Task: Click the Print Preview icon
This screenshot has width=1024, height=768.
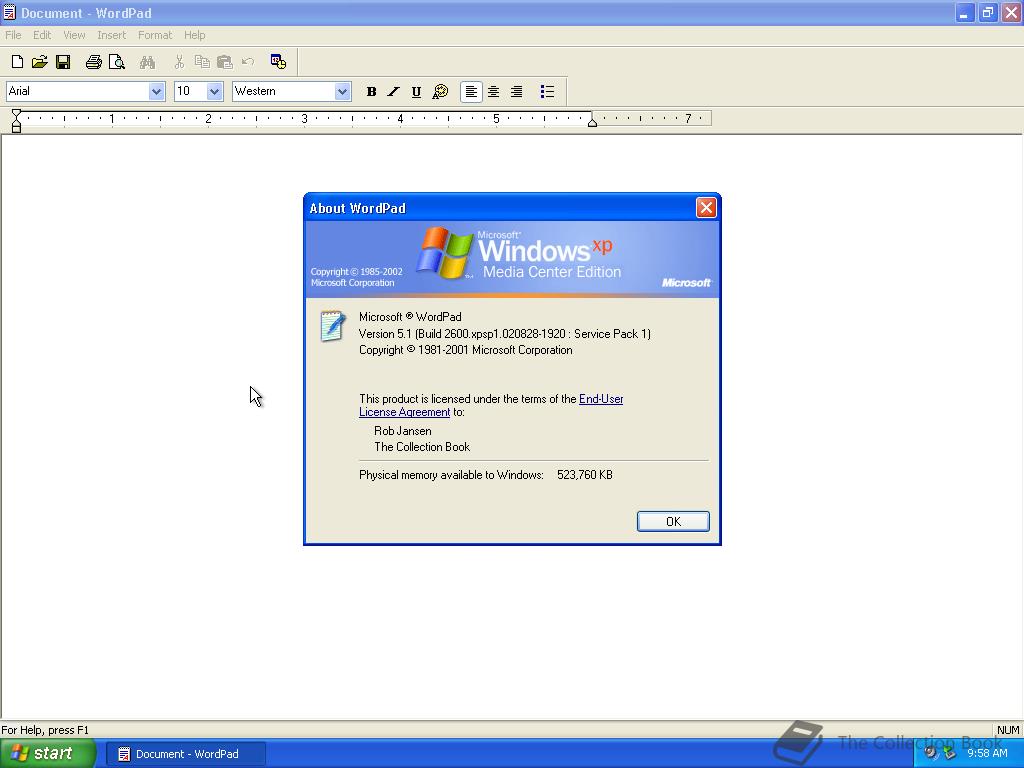Action: click(117, 62)
